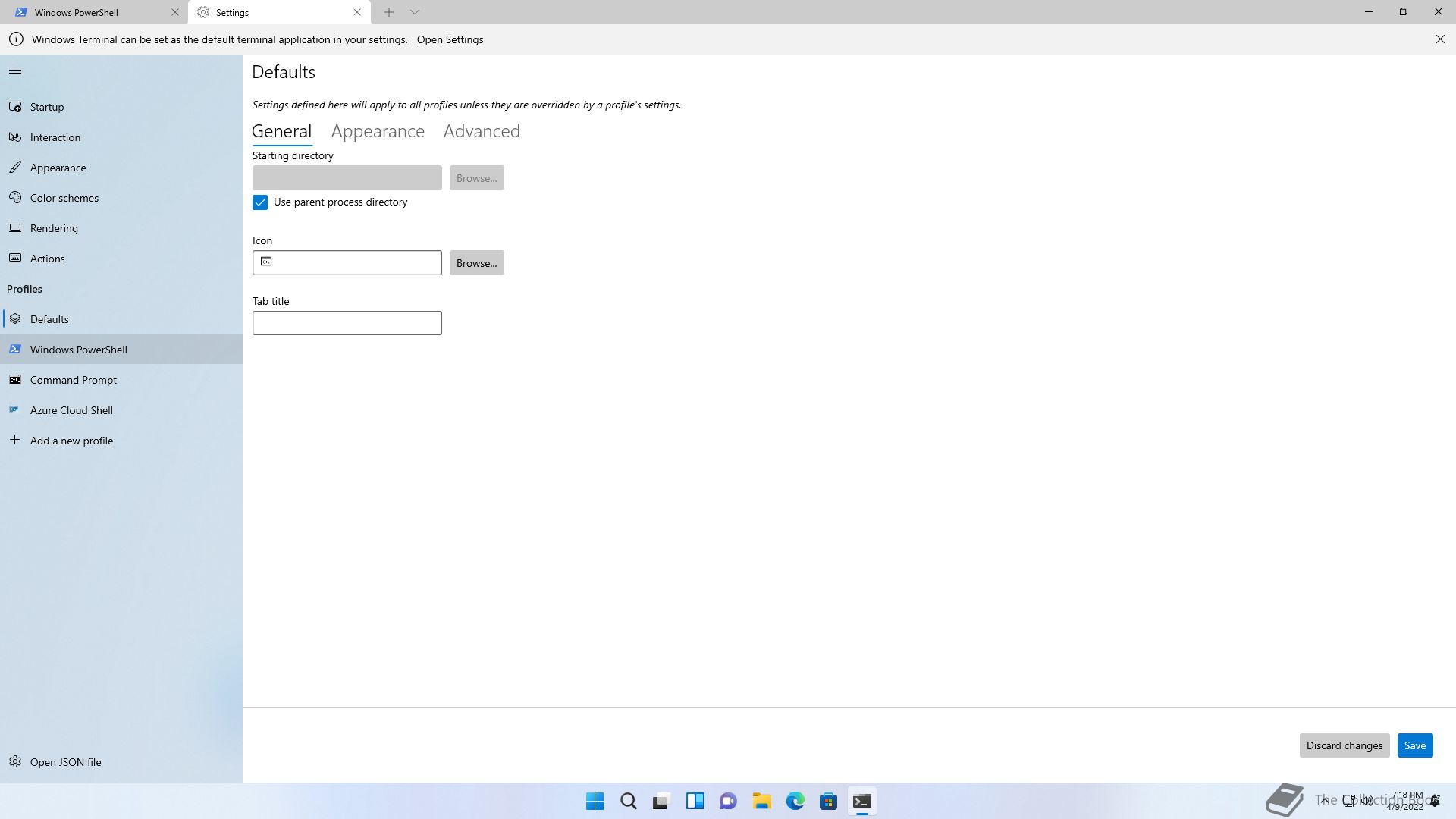This screenshot has width=1456, height=819.
Task: Open Windows Start menu
Action: coord(595,801)
